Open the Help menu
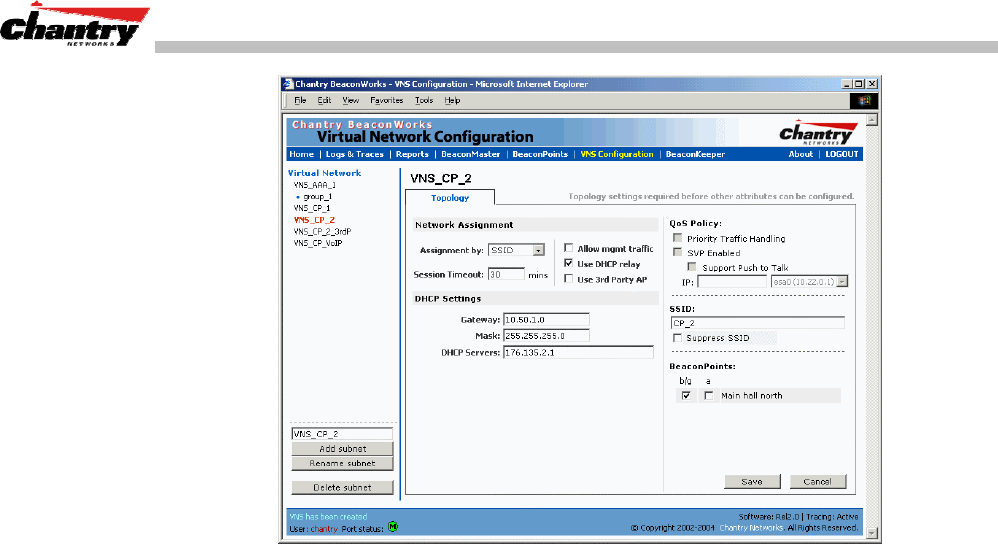998x544 pixels. click(452, 101)
